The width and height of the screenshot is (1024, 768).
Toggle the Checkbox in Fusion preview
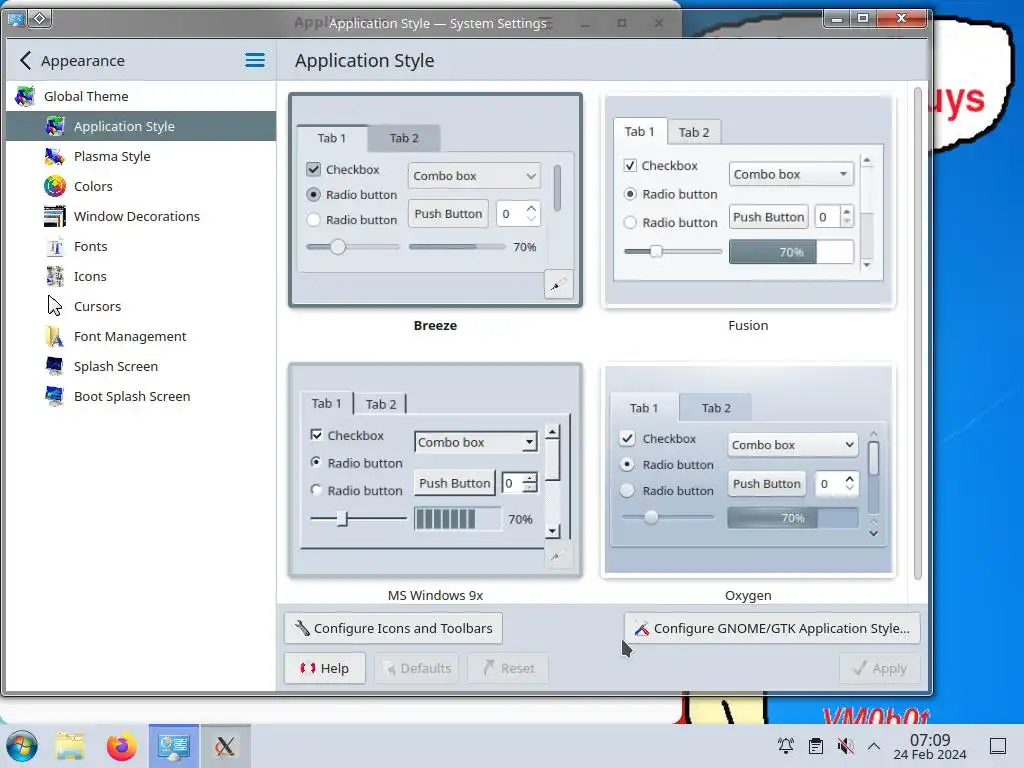pyautogui.click(x=630, y=165)
